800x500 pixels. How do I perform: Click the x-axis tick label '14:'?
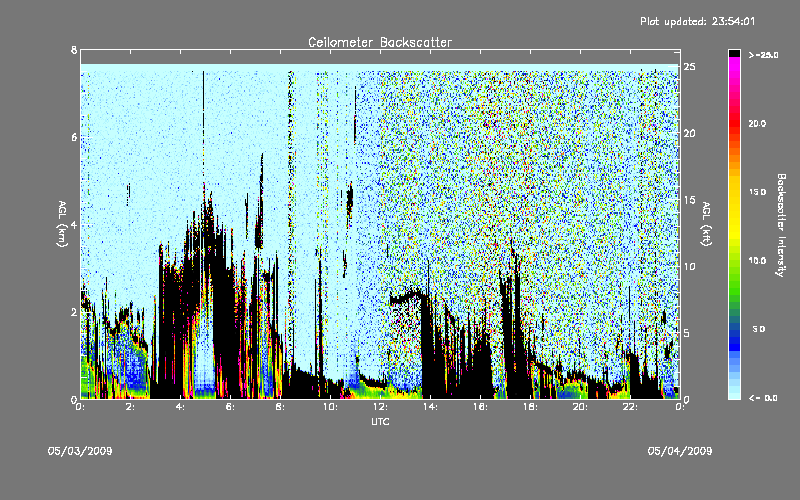(x=430, y=407)
